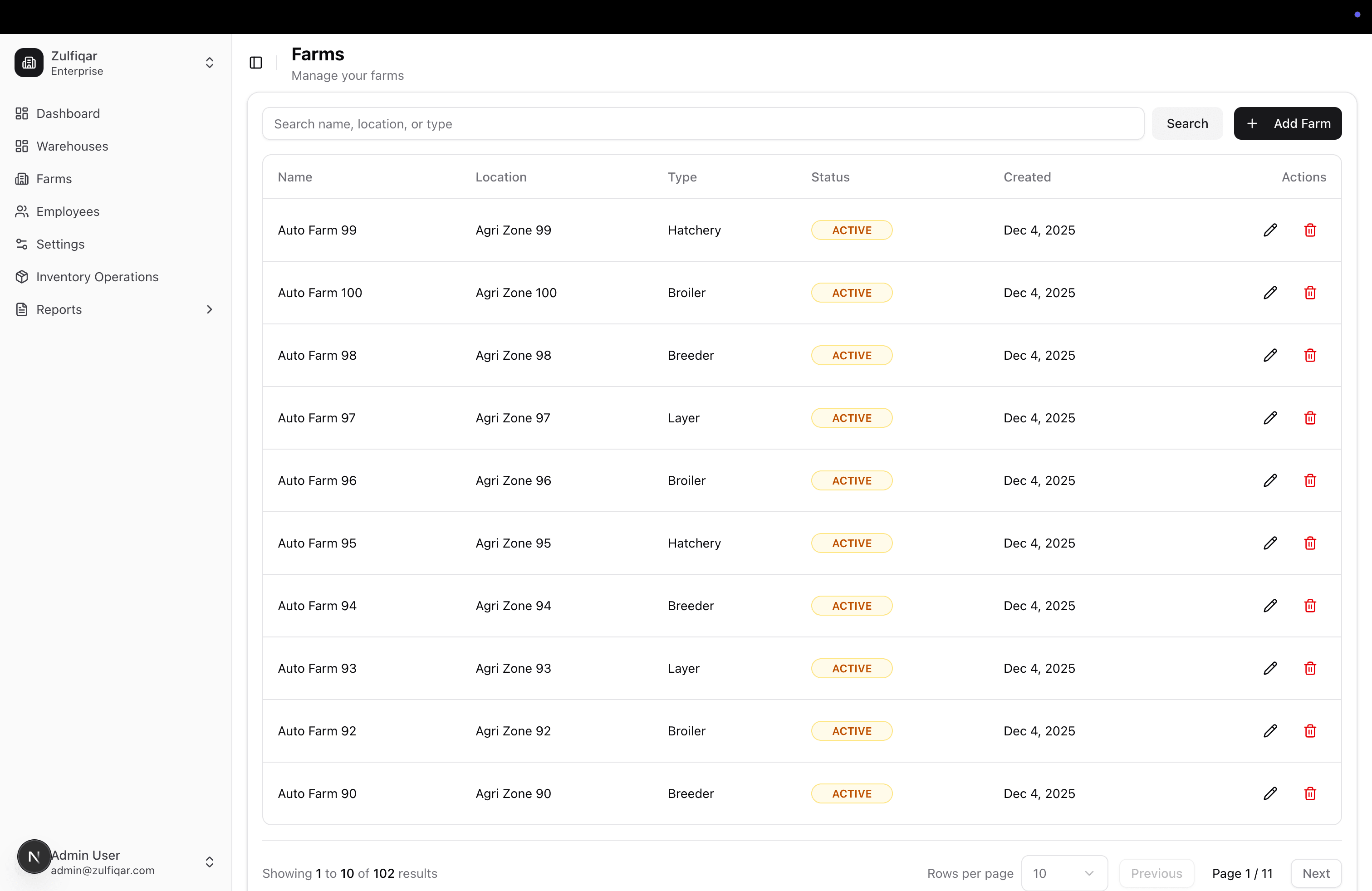Navigate to Warehouses in the sidebar

coord(72,146)
